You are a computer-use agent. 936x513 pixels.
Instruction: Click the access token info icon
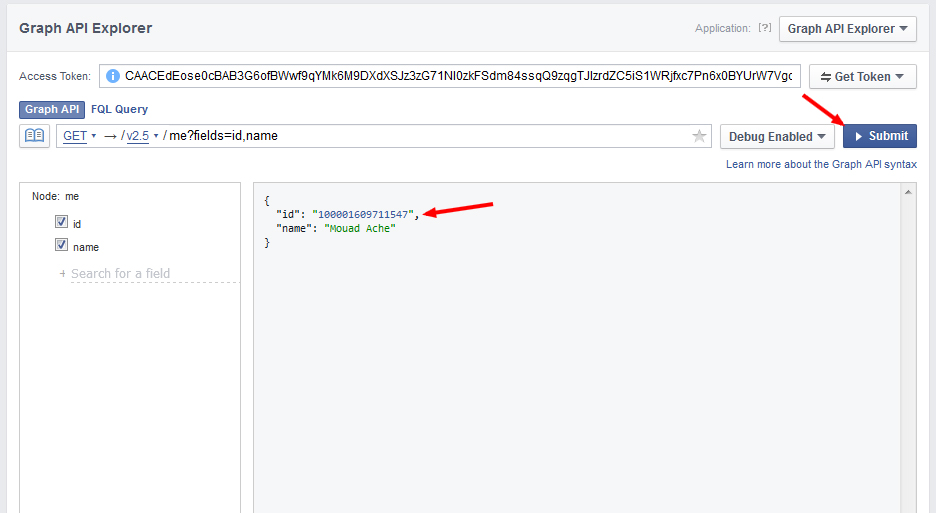point(112,76)
